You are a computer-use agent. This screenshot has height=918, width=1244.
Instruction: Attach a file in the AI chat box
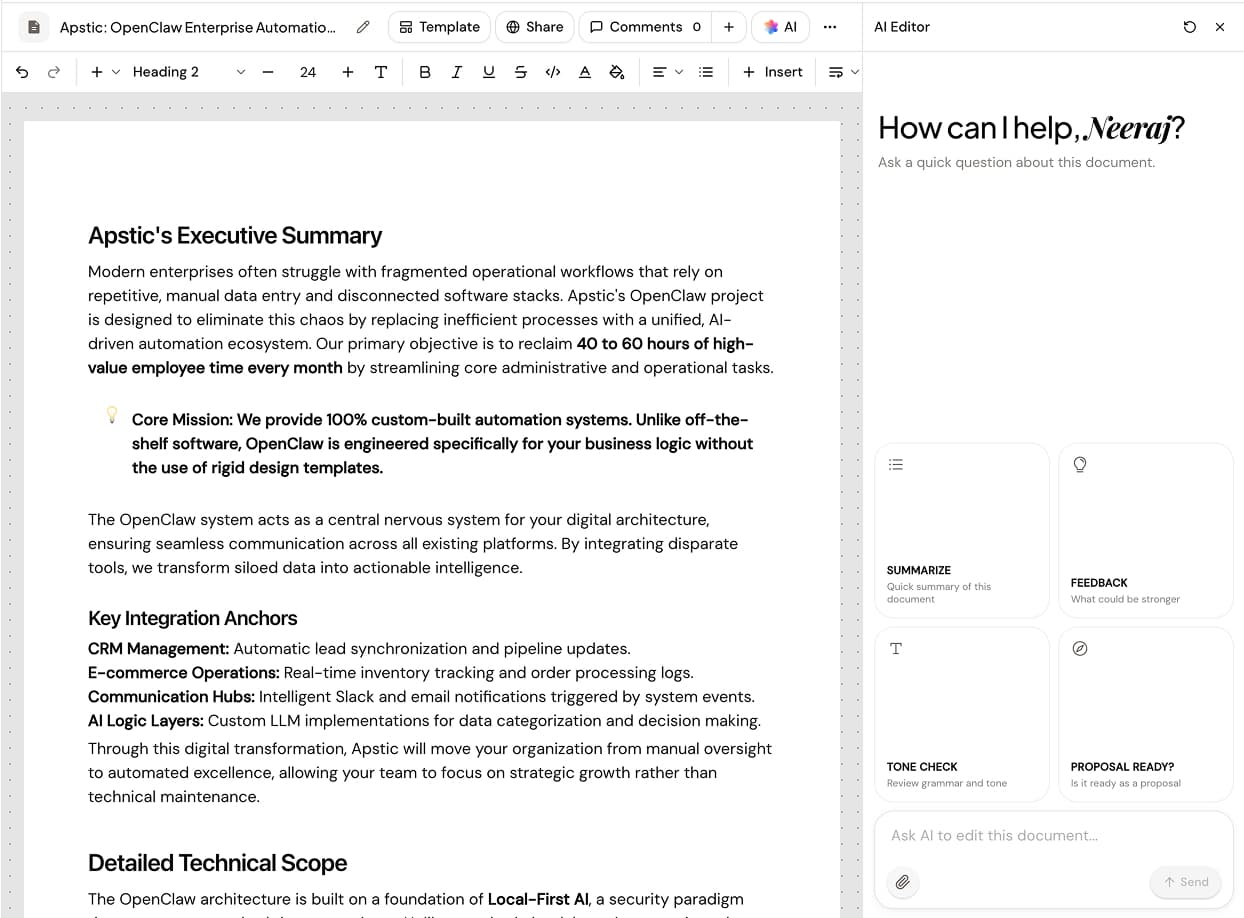(x=902, y=883)
